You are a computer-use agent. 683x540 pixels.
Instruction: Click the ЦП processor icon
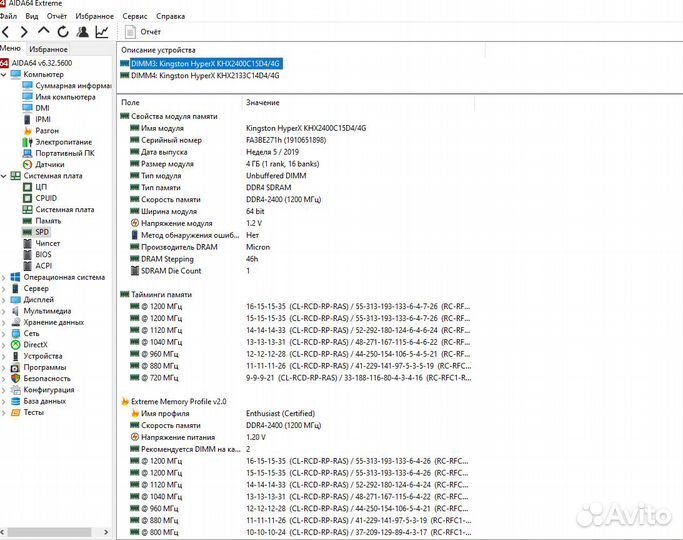coord(27,187)
